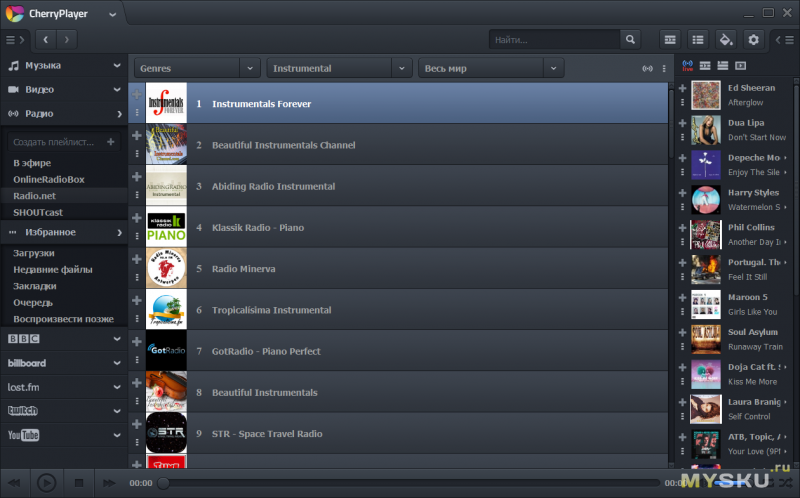Open settings gear icon
Image resolution: width=800 pixels, height=498 pixels.
pyautogui.click(x=754, y=39)
